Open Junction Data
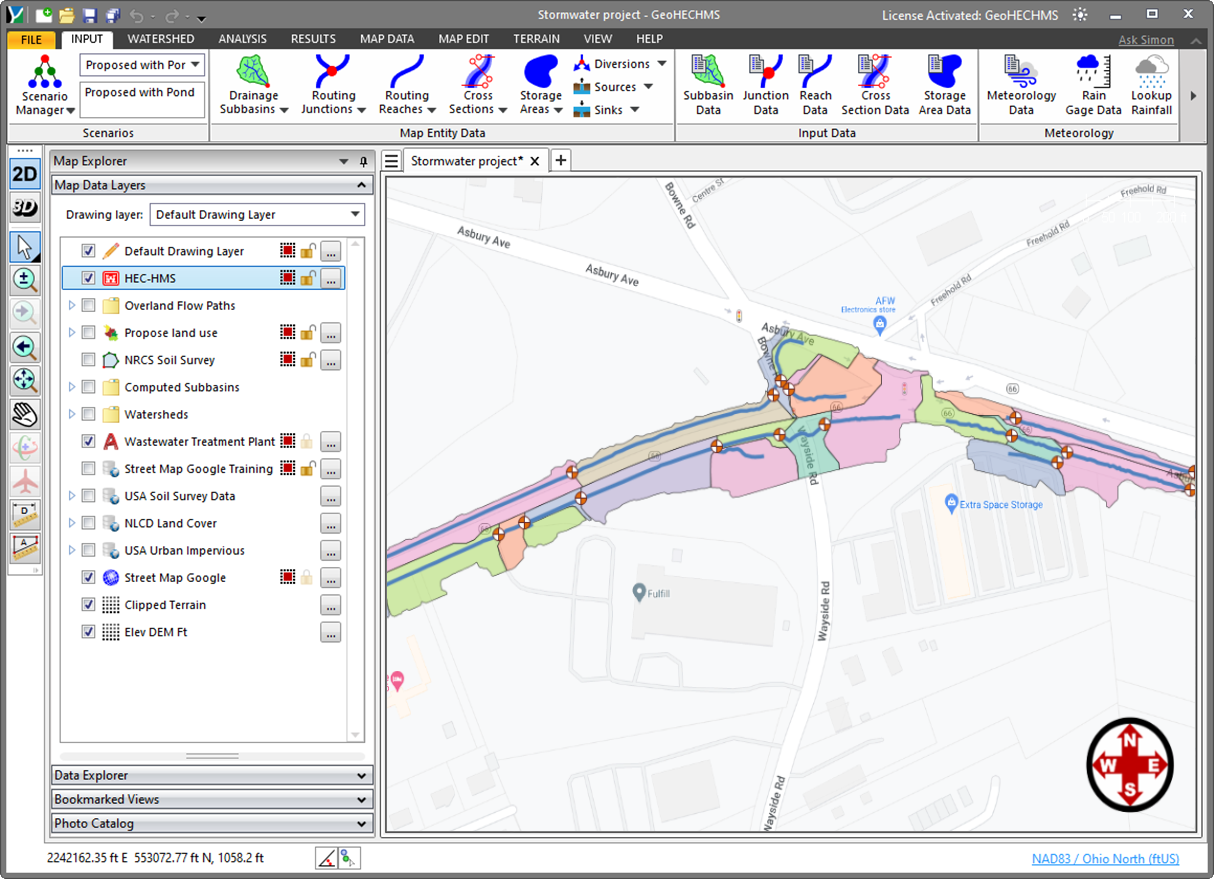 pyautogui.click(x=766, y=86)
